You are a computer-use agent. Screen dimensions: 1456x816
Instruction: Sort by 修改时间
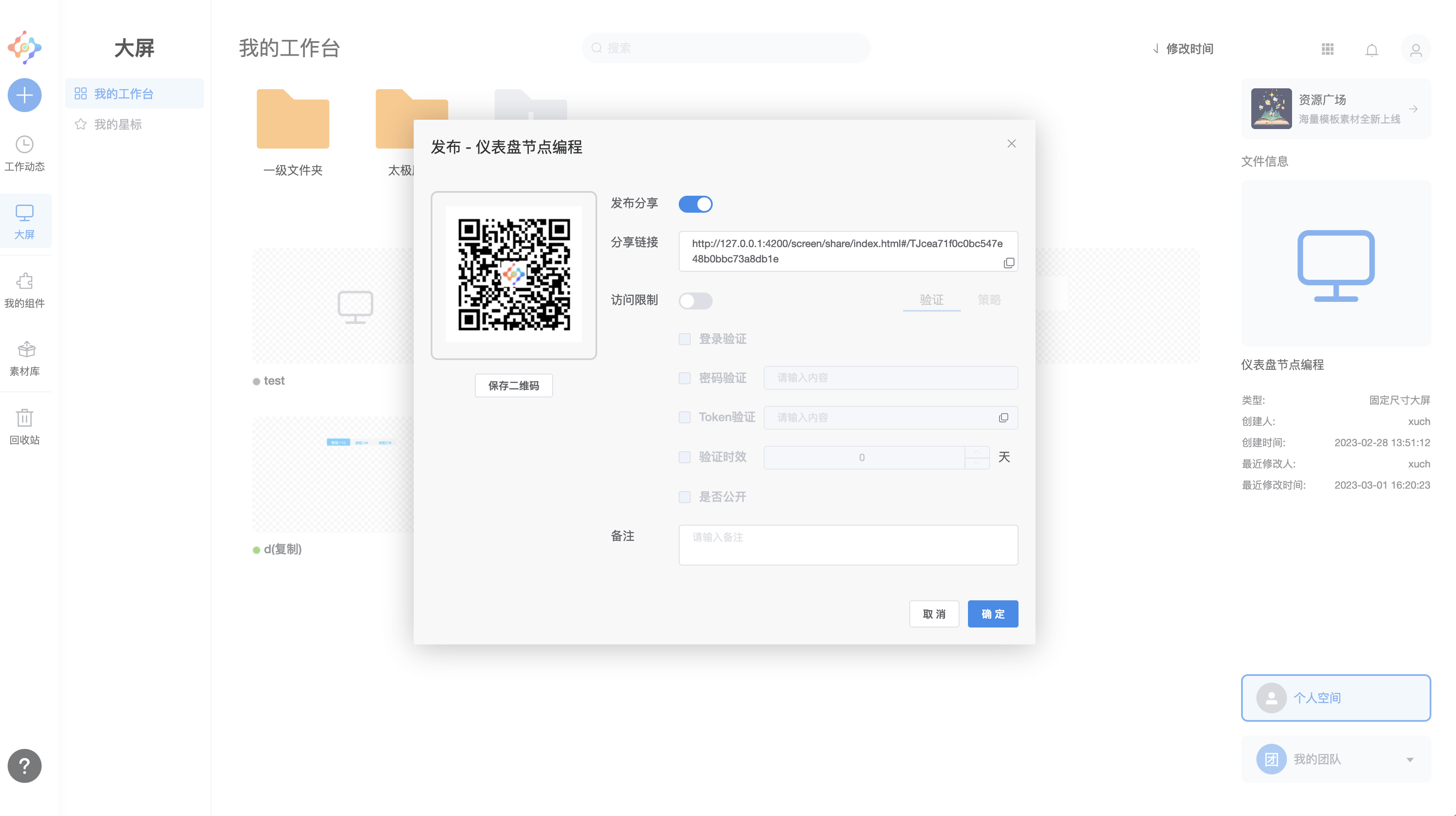pyautogui.click(x=1183, y=48)
